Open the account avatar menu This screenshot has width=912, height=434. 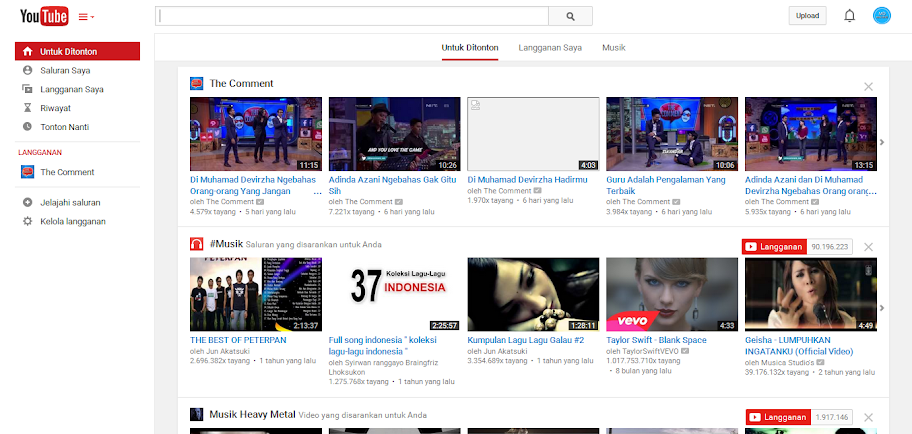tap(882, 16)
